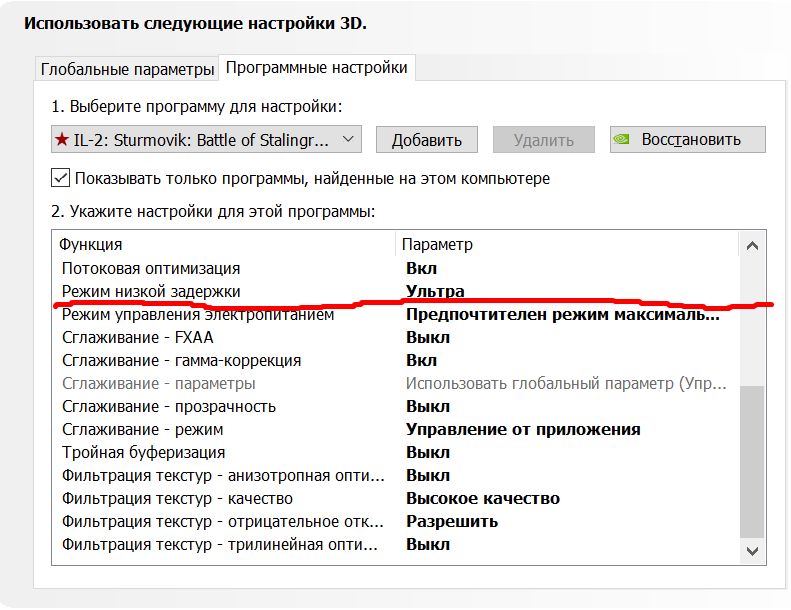Click the Выкл value for FXAA
The width and height of the screenshot is (791, 610).
pos(428,338)
